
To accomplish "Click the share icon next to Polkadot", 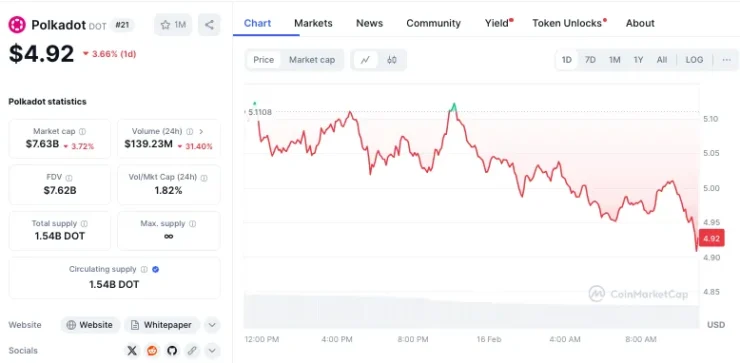I will pos(209,25).
